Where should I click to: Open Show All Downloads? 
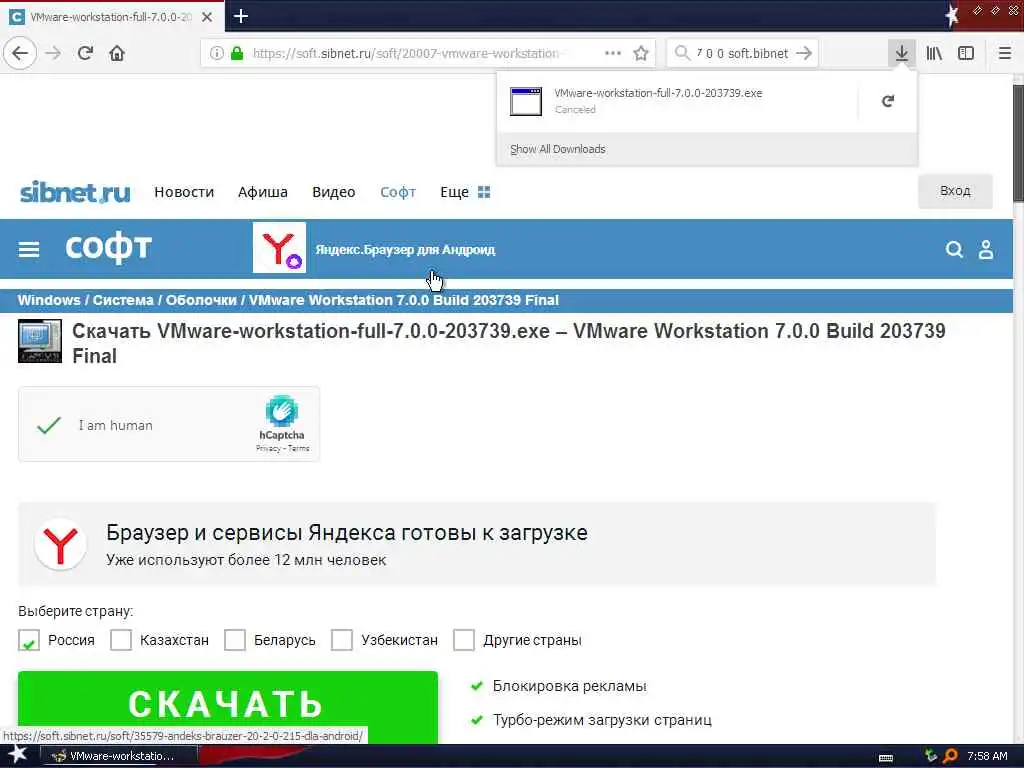(558, 149)
